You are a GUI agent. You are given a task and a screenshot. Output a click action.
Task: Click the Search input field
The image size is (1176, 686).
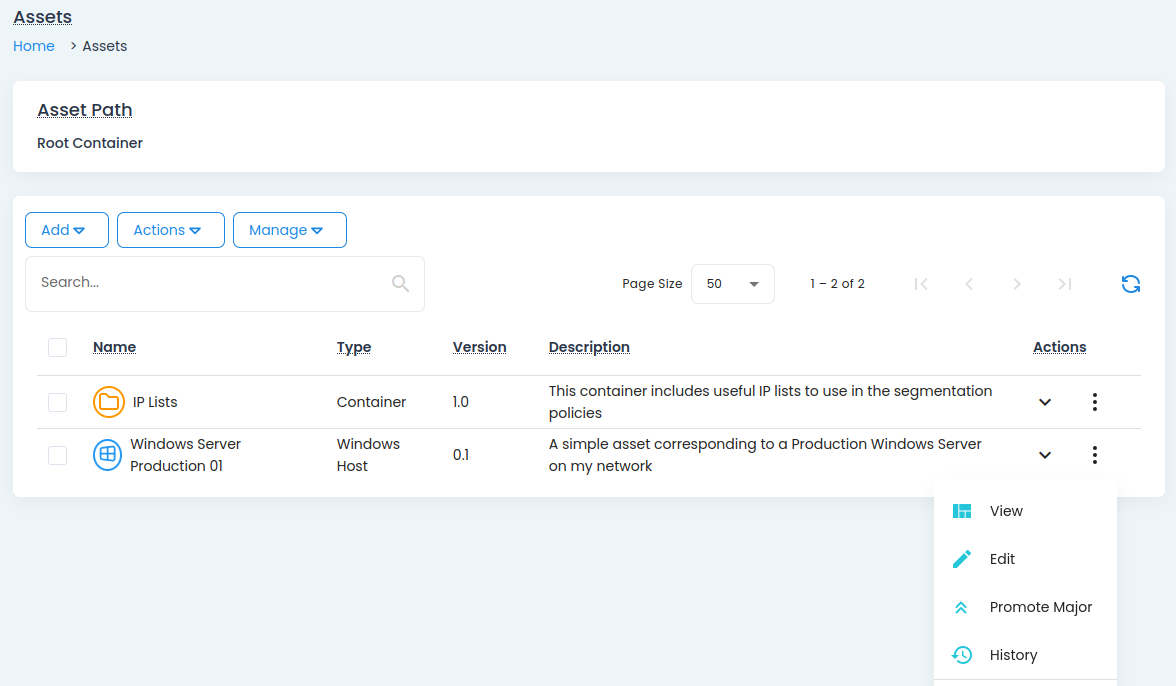coord(210,283)
